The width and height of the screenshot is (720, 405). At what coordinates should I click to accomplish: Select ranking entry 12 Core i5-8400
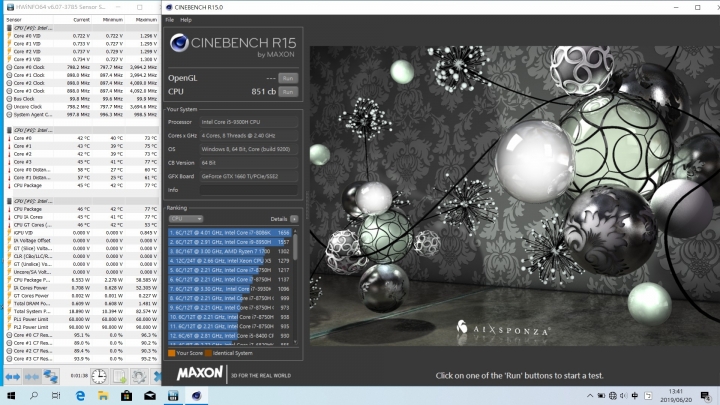[230, 336]
